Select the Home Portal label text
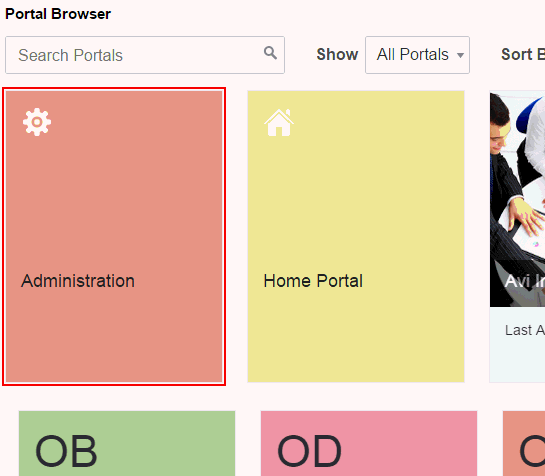The image size is (545, 476). (313, 281)
